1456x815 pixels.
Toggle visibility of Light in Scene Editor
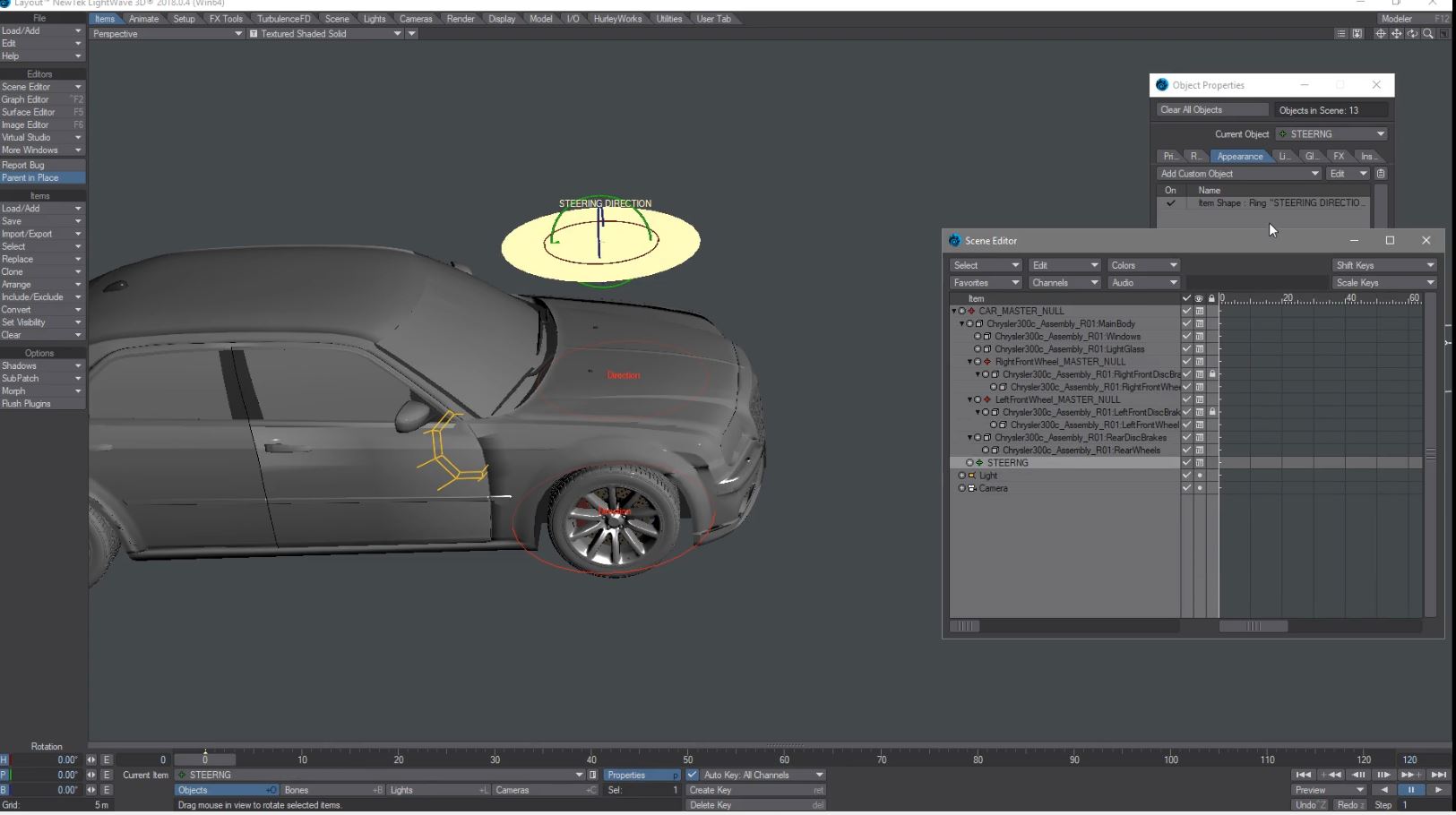[1199, 476]
